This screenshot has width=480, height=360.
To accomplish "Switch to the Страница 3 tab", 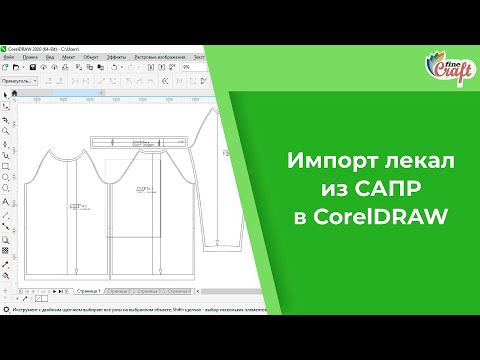I will point(149,291).
